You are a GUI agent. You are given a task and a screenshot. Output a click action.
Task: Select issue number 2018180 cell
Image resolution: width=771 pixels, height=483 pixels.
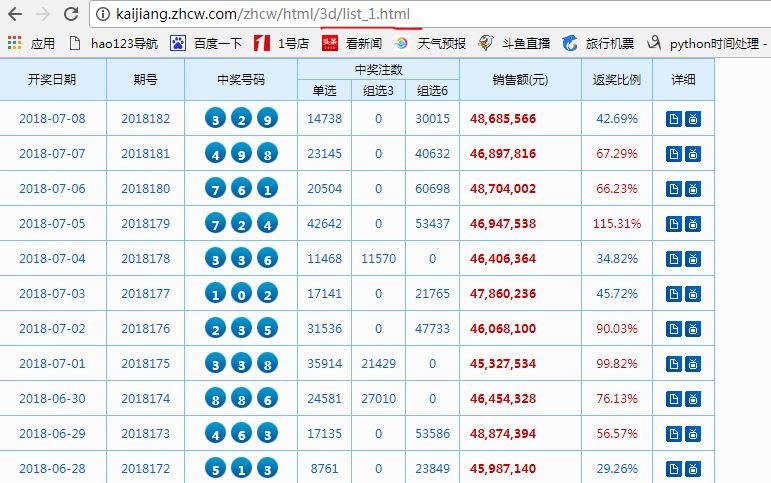coord(145,189)
